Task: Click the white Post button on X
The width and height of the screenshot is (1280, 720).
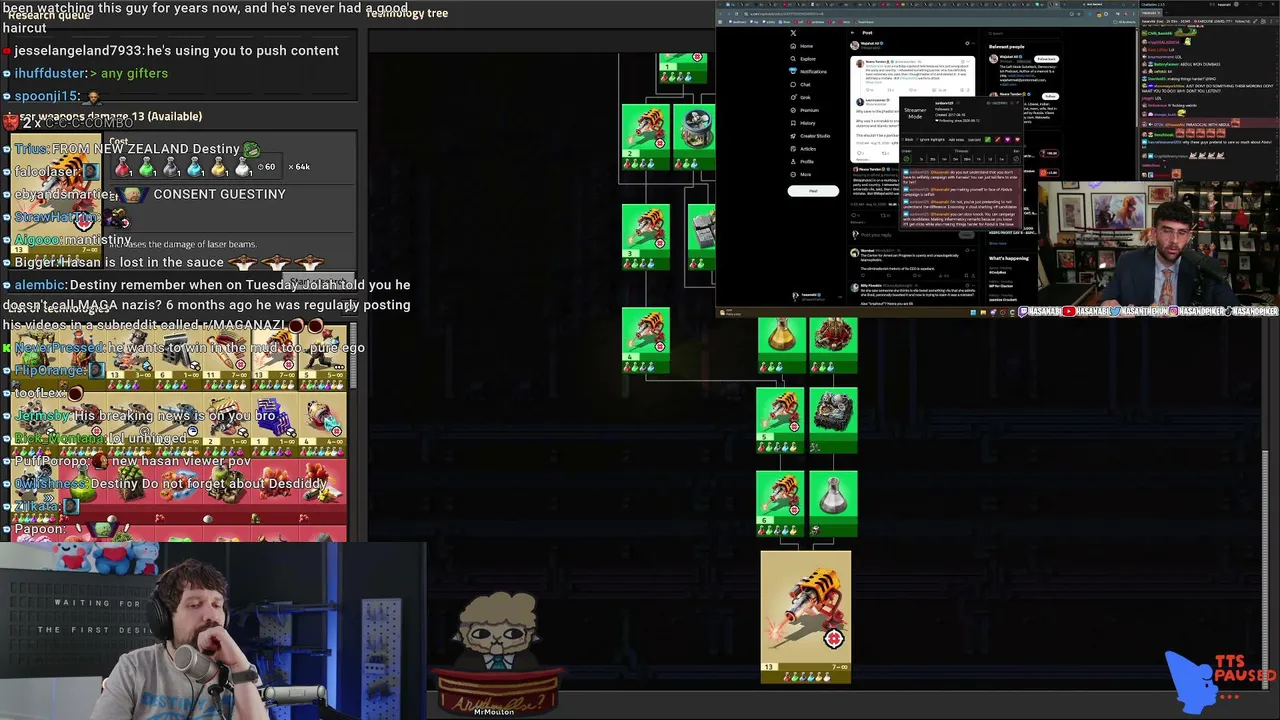Action: (x=813, y=191)
